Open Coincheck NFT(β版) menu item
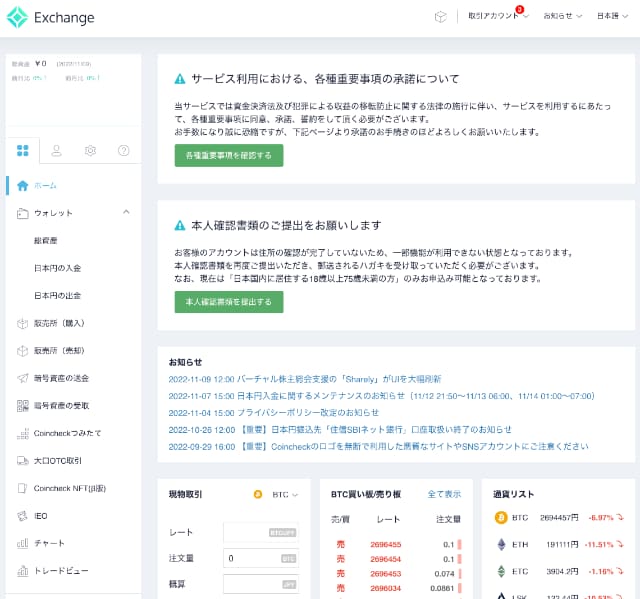 [70, 488]
